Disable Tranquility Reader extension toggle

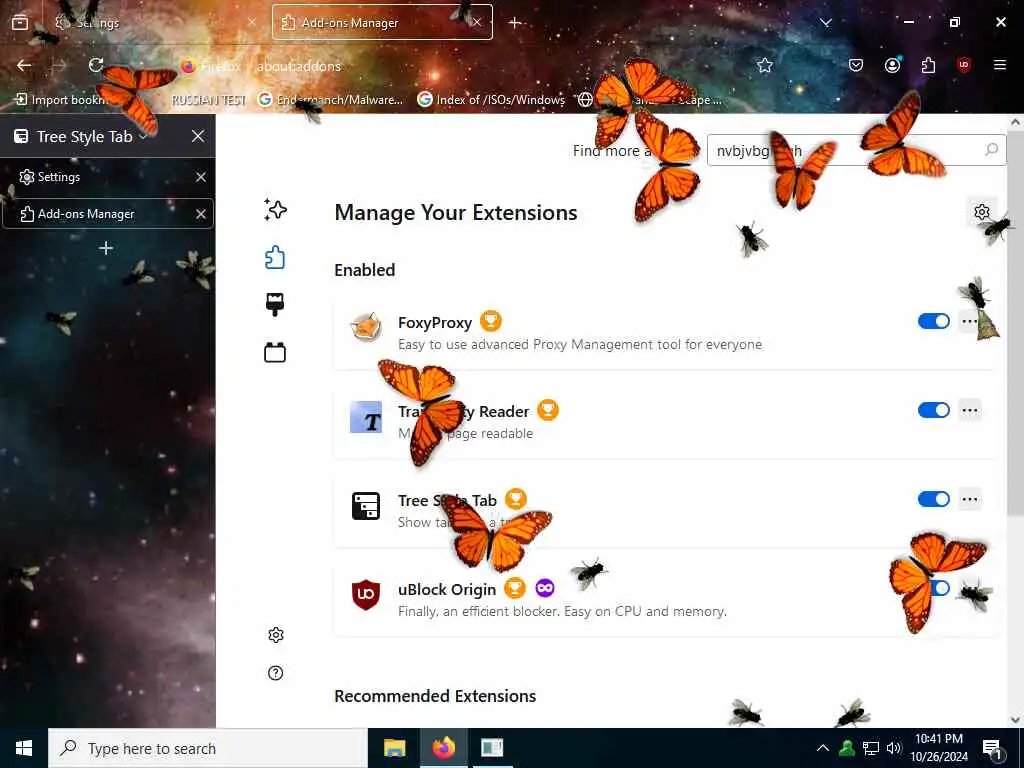click(x=934, y=410)
